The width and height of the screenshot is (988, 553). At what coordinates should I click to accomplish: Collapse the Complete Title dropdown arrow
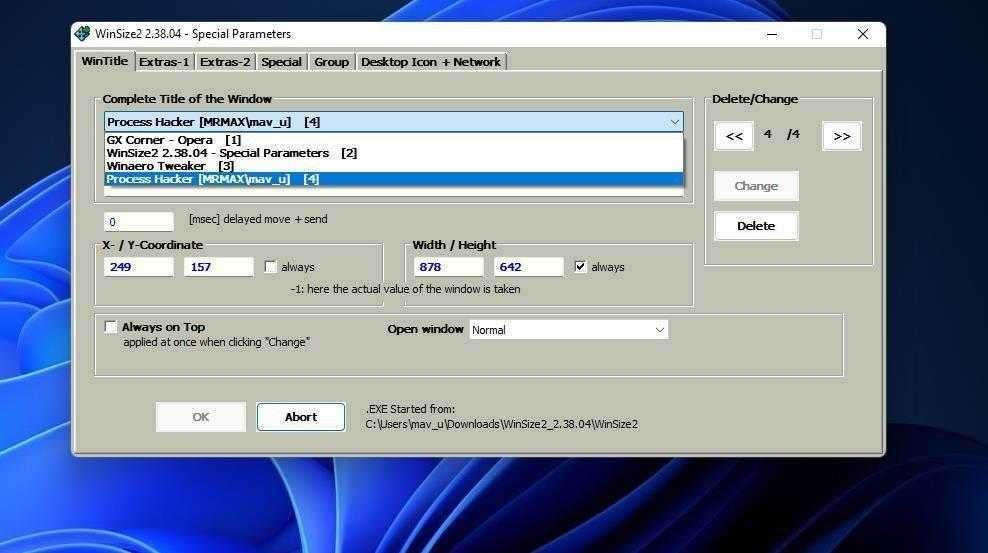click(674, 122)
